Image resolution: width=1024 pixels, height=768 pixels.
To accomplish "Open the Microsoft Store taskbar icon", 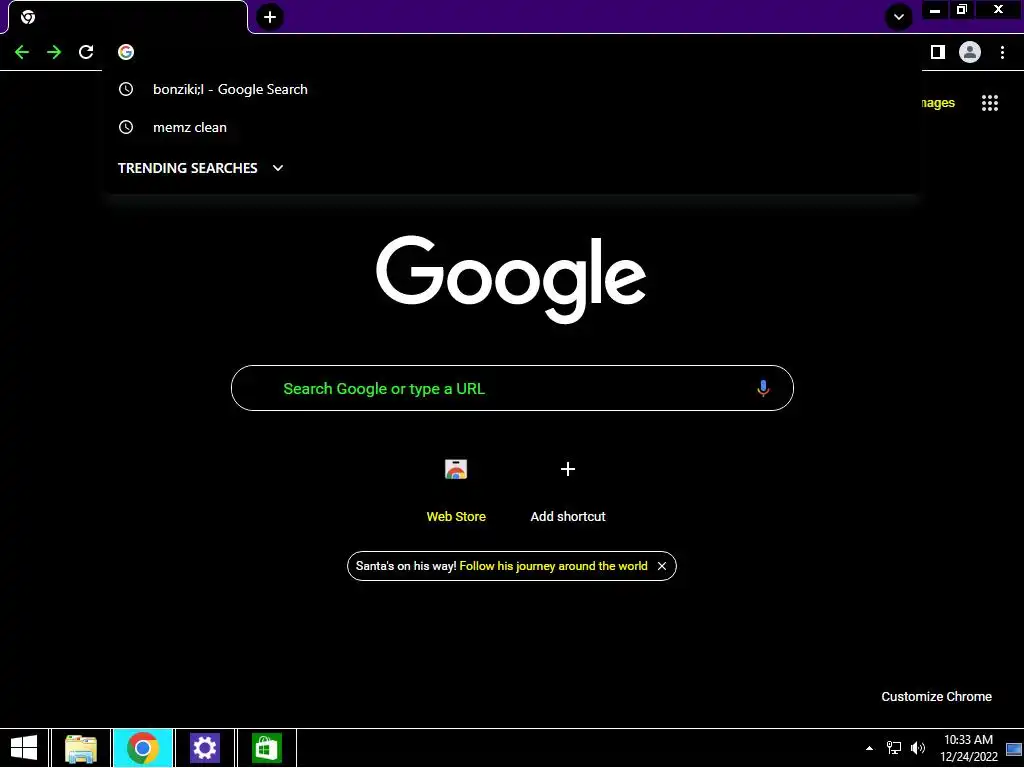I will coord(266,748).
